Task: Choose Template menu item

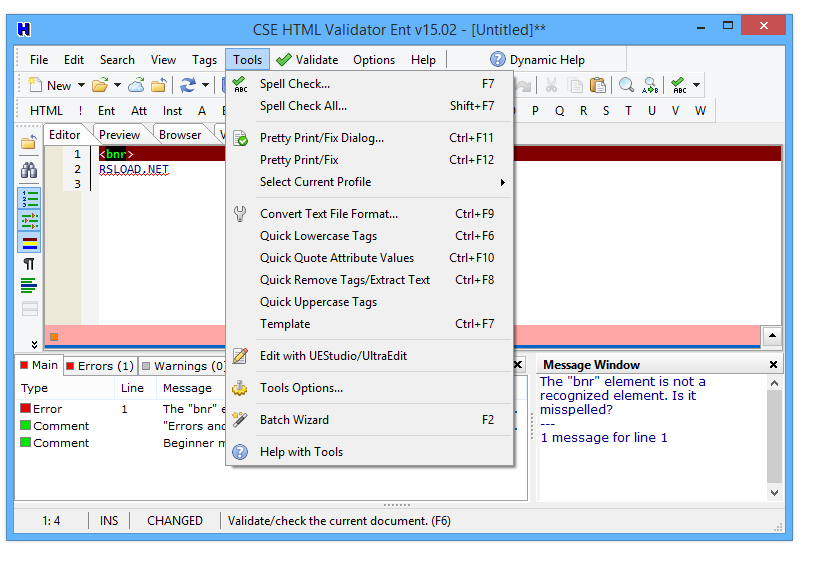Action: 370,324
